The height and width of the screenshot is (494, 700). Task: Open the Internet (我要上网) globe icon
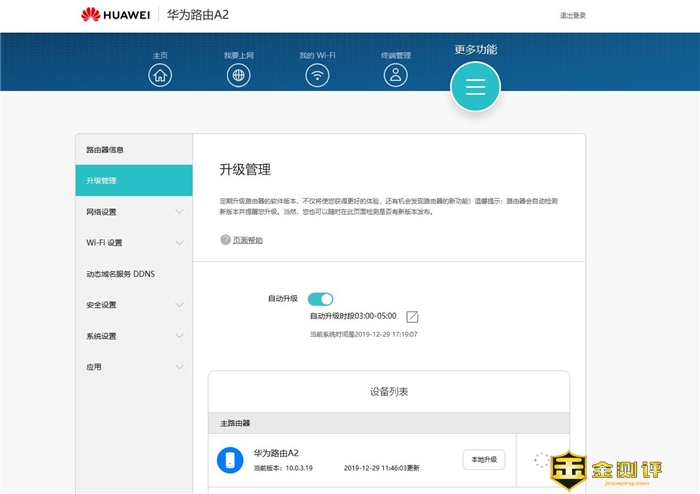(239, 76)
